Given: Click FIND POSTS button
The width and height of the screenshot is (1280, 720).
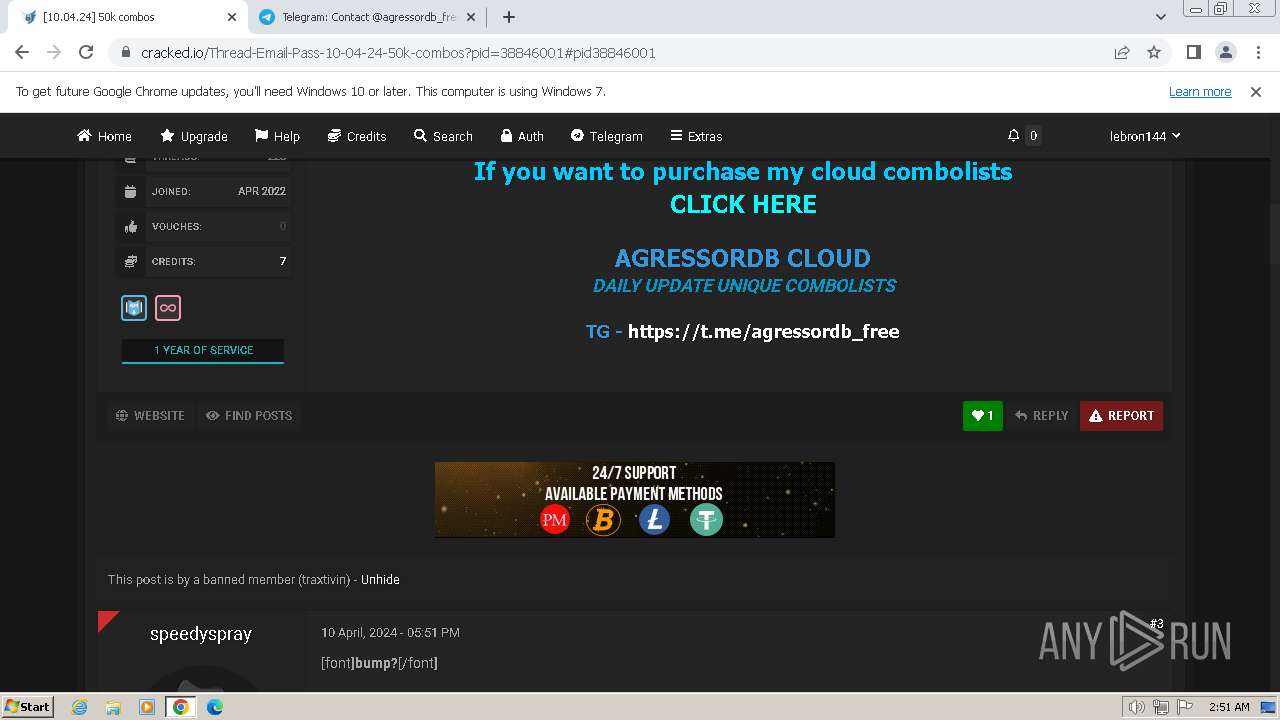Looking at the screenshot, I should (x=249, y=415).
